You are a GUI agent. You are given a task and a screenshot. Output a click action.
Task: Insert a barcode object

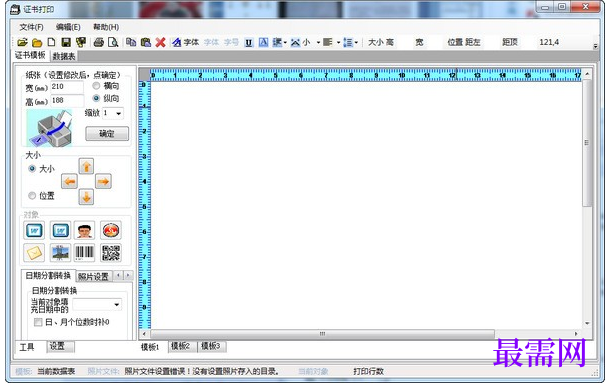coord(84,253)
